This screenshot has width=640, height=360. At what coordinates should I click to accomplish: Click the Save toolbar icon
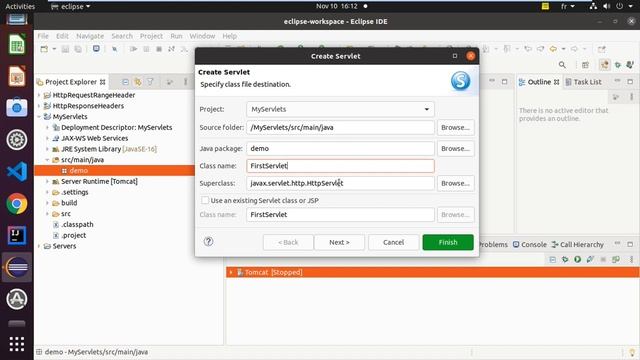[x=65, y=49]
